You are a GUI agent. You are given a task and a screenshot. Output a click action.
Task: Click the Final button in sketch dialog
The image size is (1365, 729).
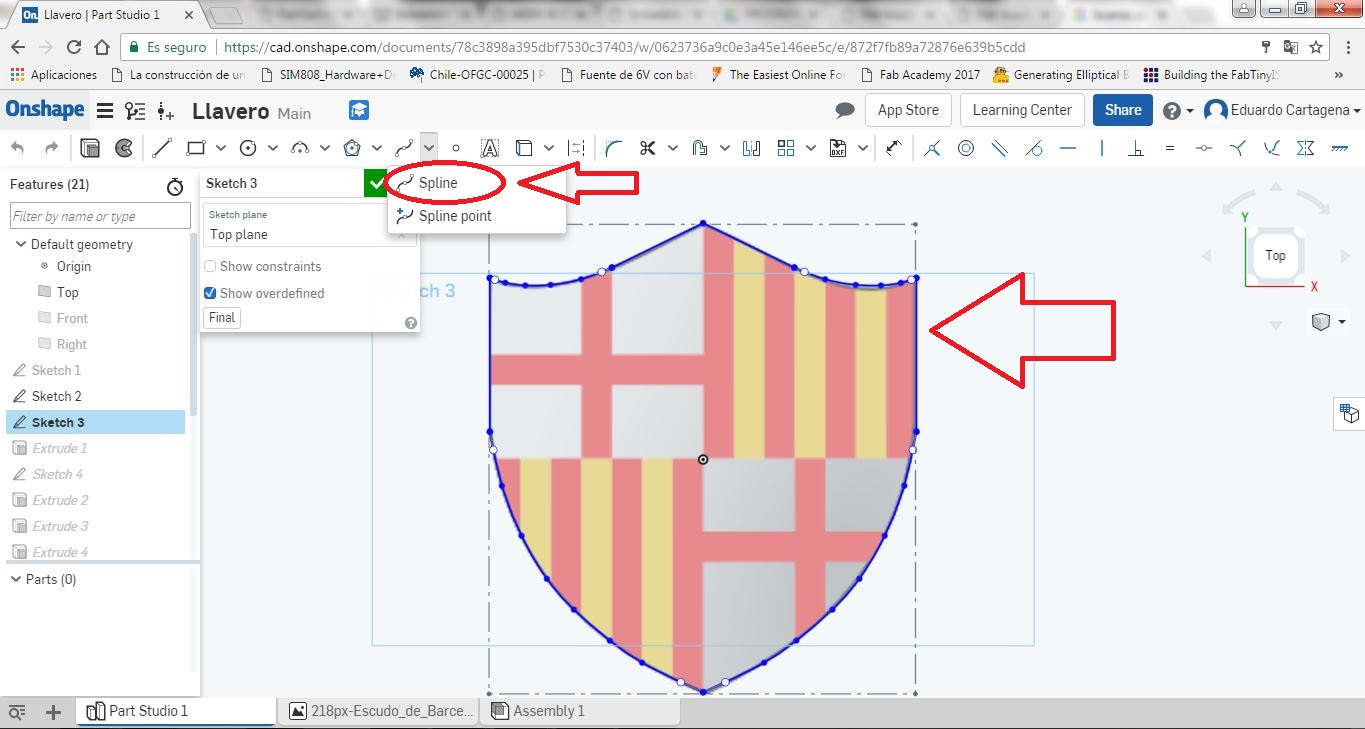pyautogui.click(x=222, y=318)
